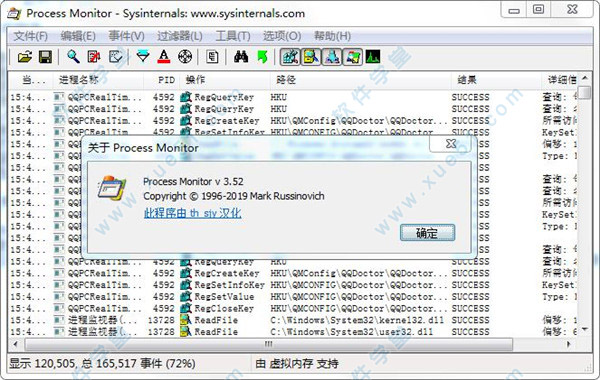
Task: Click the vertical scrollbar up arrow
Action: (x=585, y=78)
